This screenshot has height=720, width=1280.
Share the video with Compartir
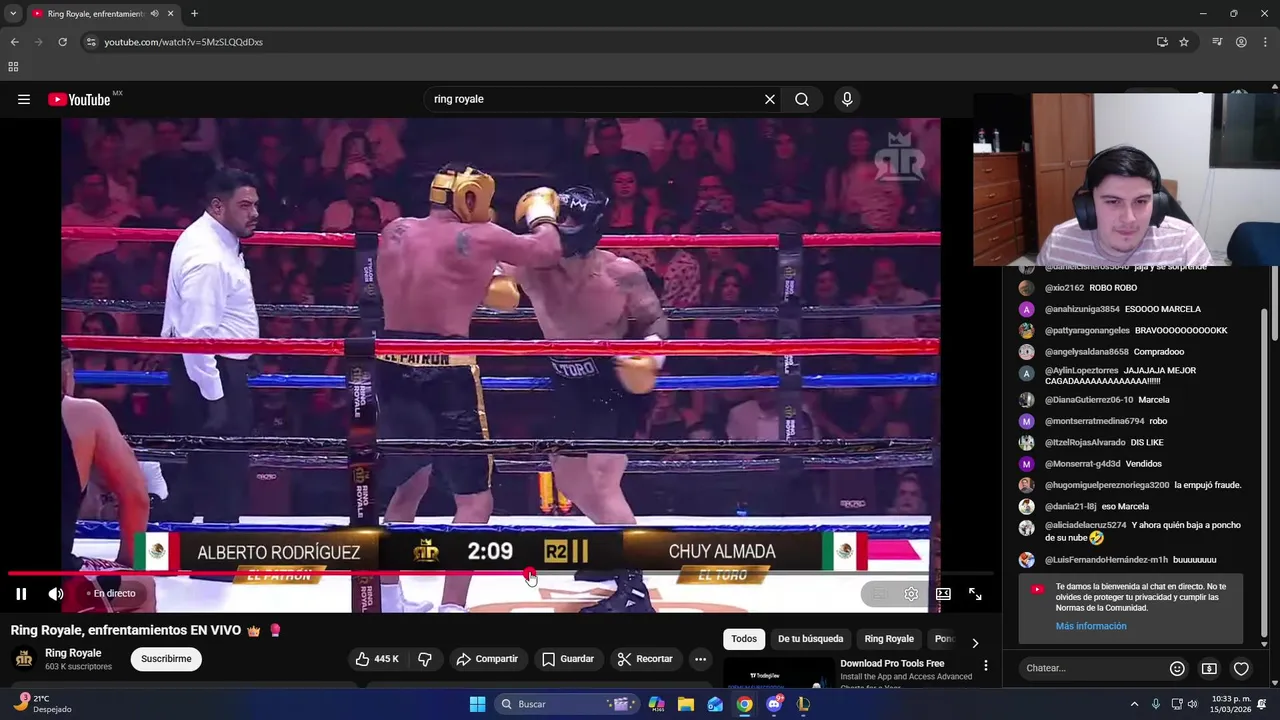click(x=487, y=659)
